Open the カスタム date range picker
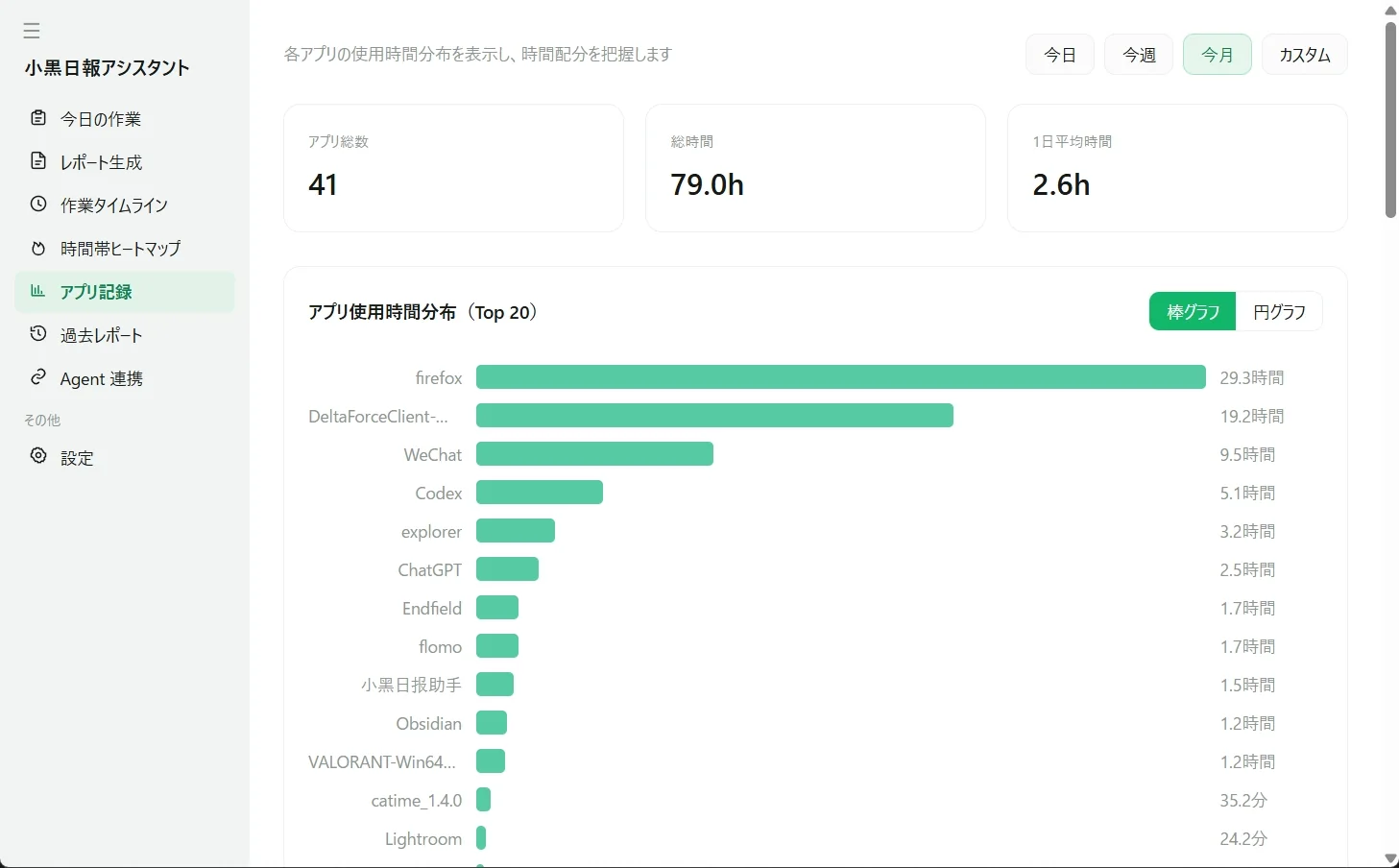1399x868 pixels. 1305,55
